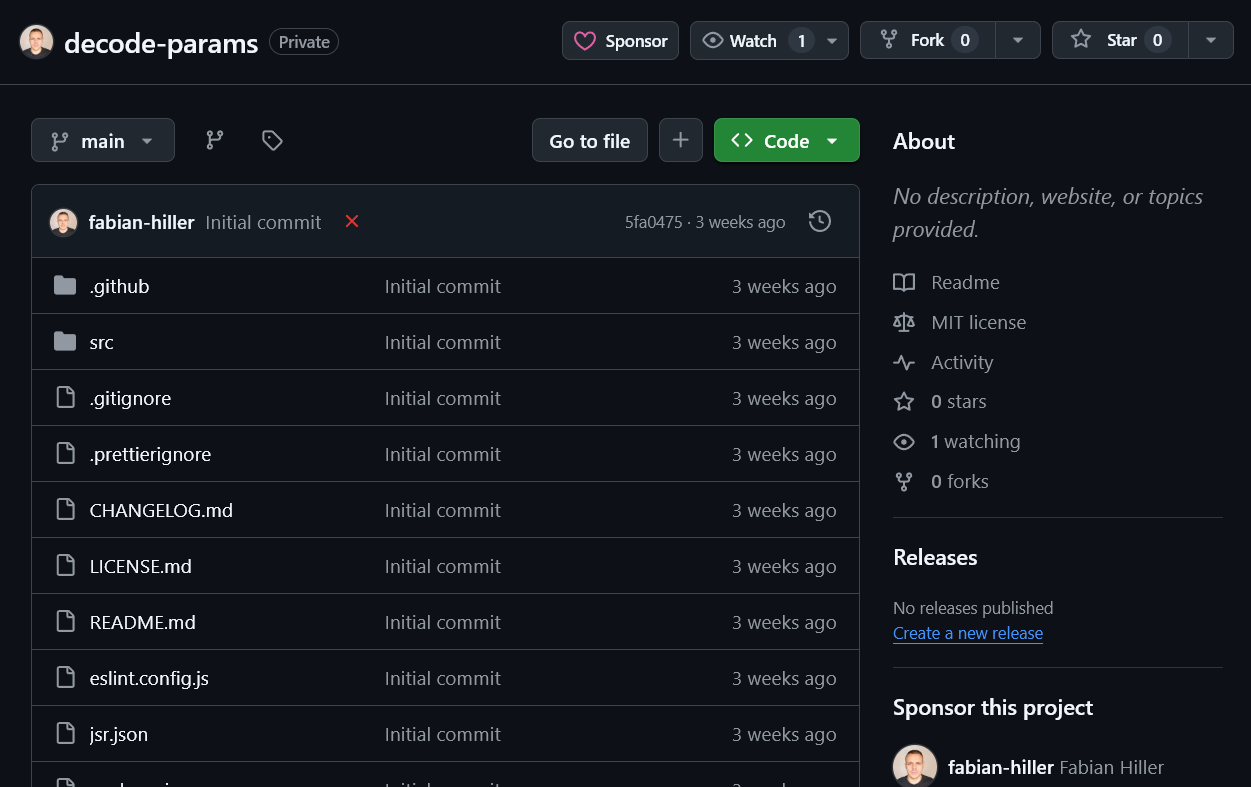Click the fork icon beside 0 forks
The height and width of the screenshot is (787, 1251).
(x=904, y=481)
